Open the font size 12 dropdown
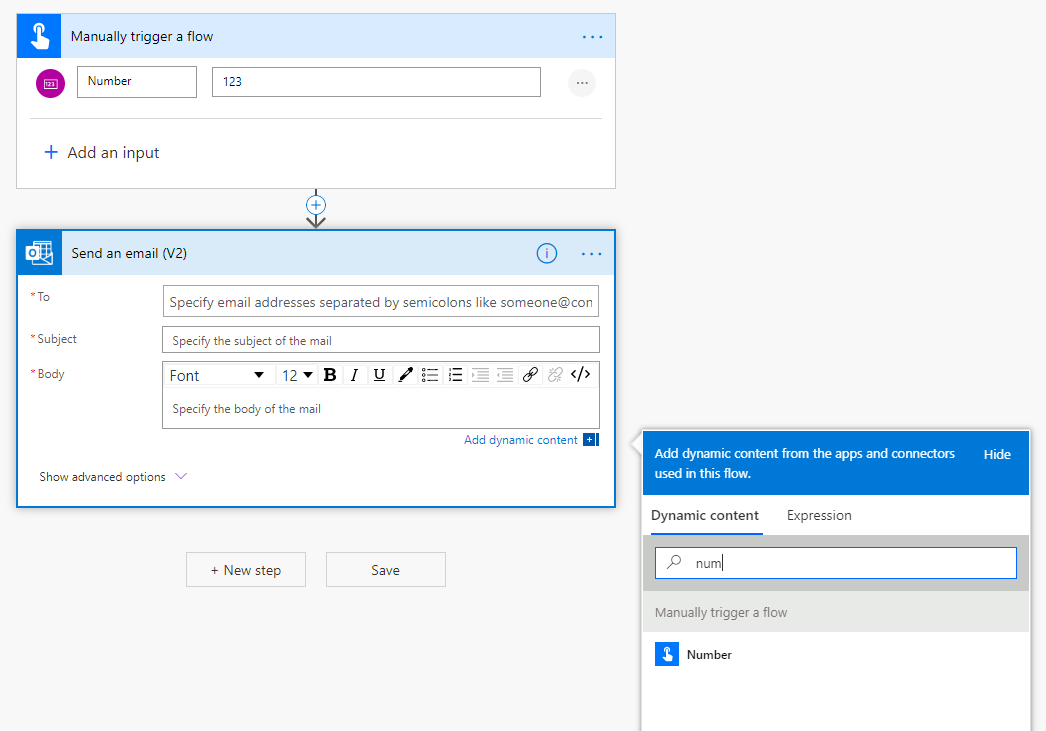 296,374
